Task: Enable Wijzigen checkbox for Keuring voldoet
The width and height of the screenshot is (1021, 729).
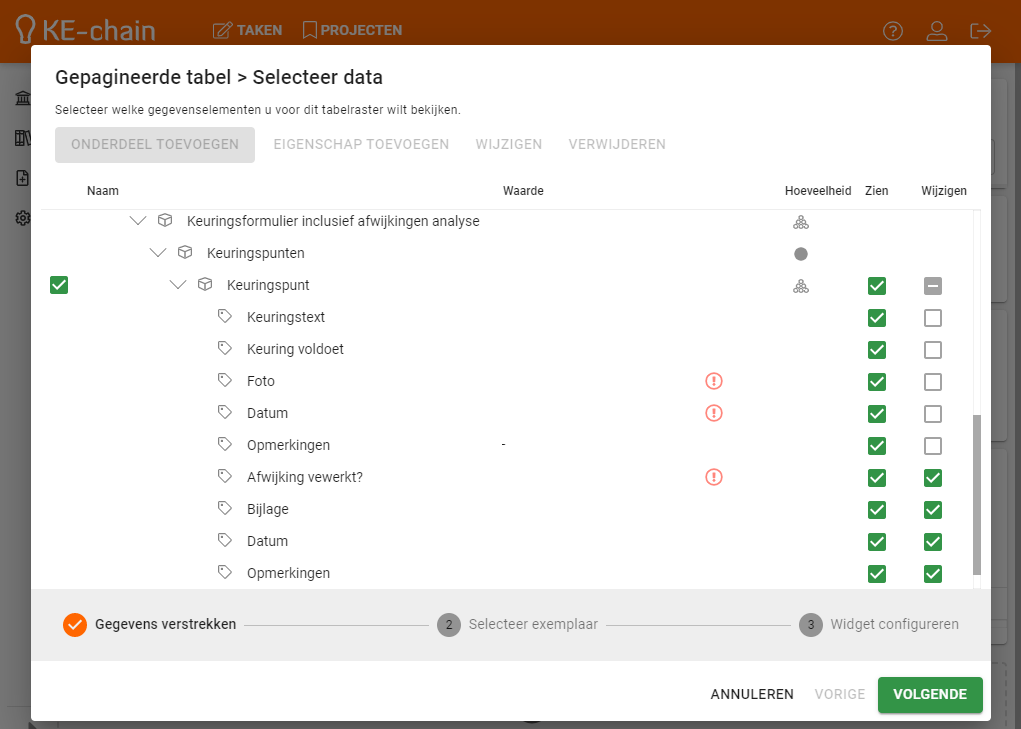Action: [x=932, y=350]
